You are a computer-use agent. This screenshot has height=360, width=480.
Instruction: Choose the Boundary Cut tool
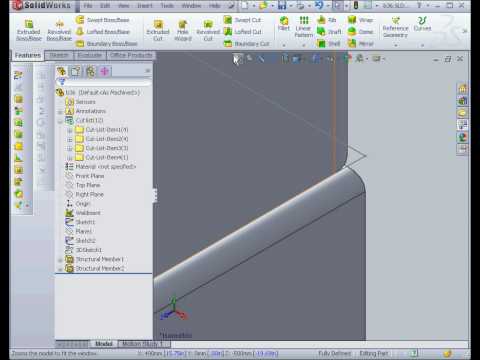pyautogui.click(x=246, y=44)
